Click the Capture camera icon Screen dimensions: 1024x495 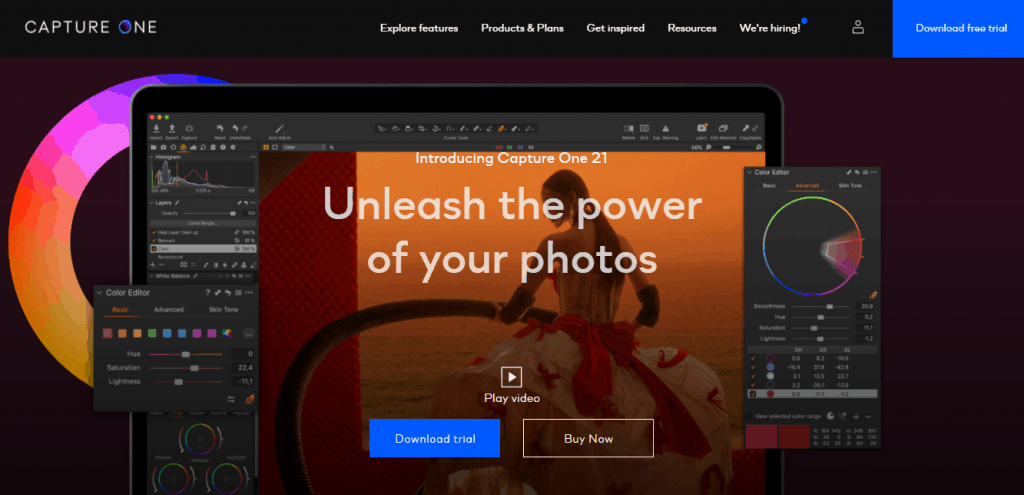pyautogui.click(x=189, y=129)
